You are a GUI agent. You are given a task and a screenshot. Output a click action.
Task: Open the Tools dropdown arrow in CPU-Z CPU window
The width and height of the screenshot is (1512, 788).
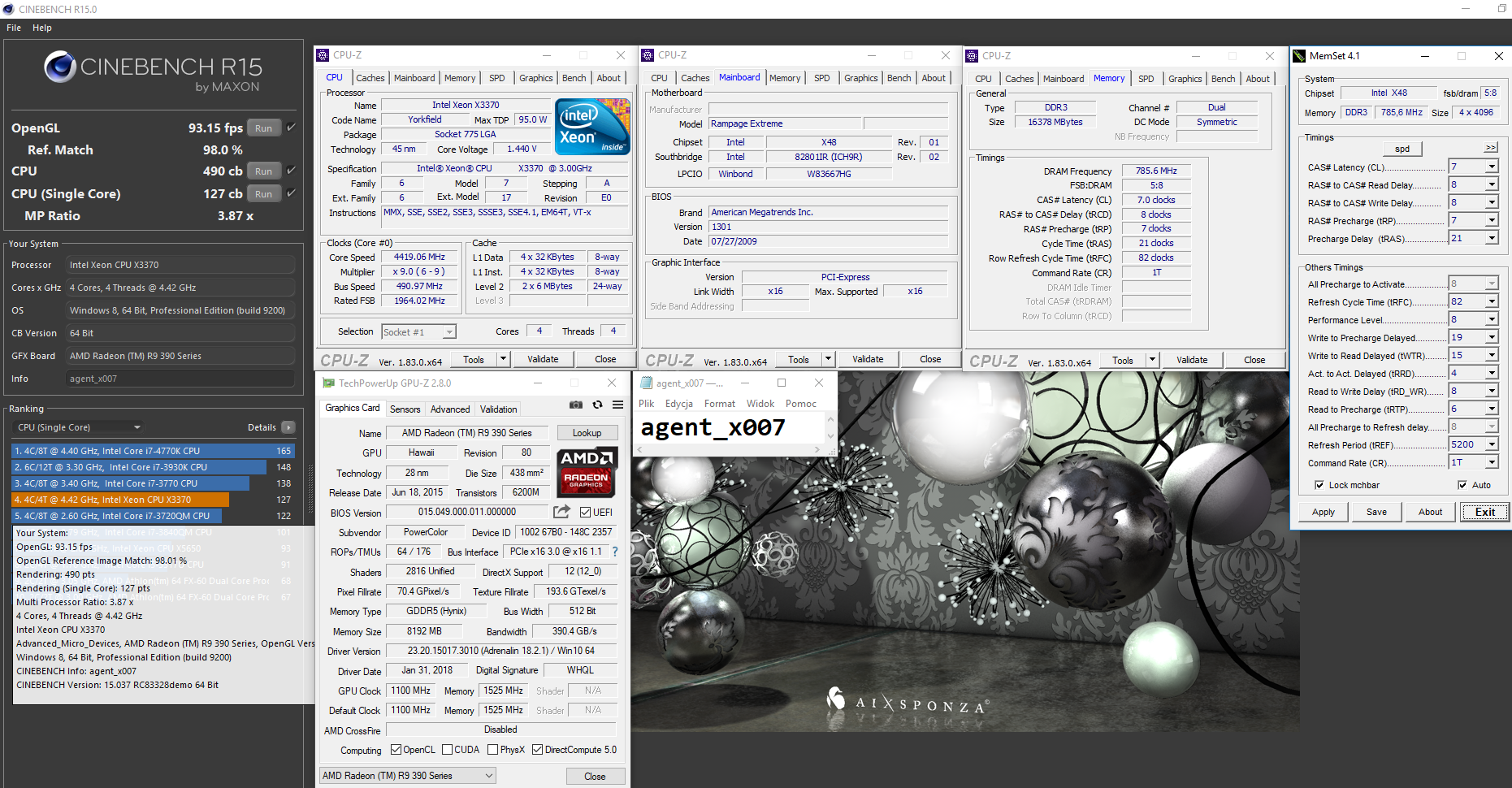coord(503,359)
